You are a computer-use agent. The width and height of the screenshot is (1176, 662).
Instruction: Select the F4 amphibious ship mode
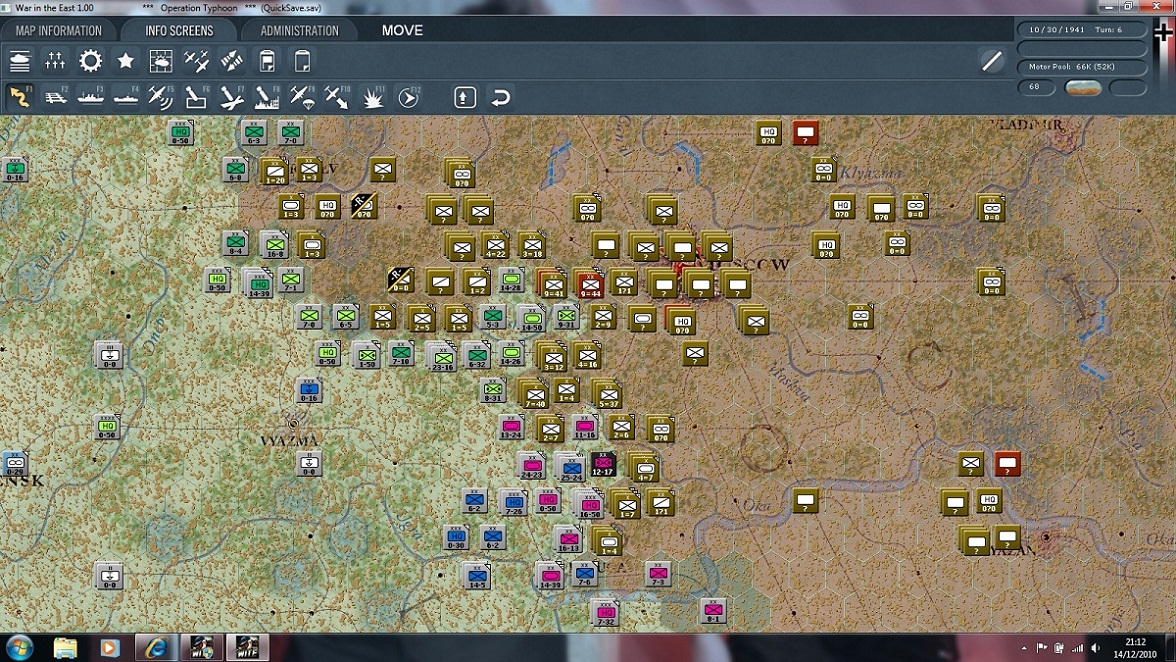[x=125, y=97]
